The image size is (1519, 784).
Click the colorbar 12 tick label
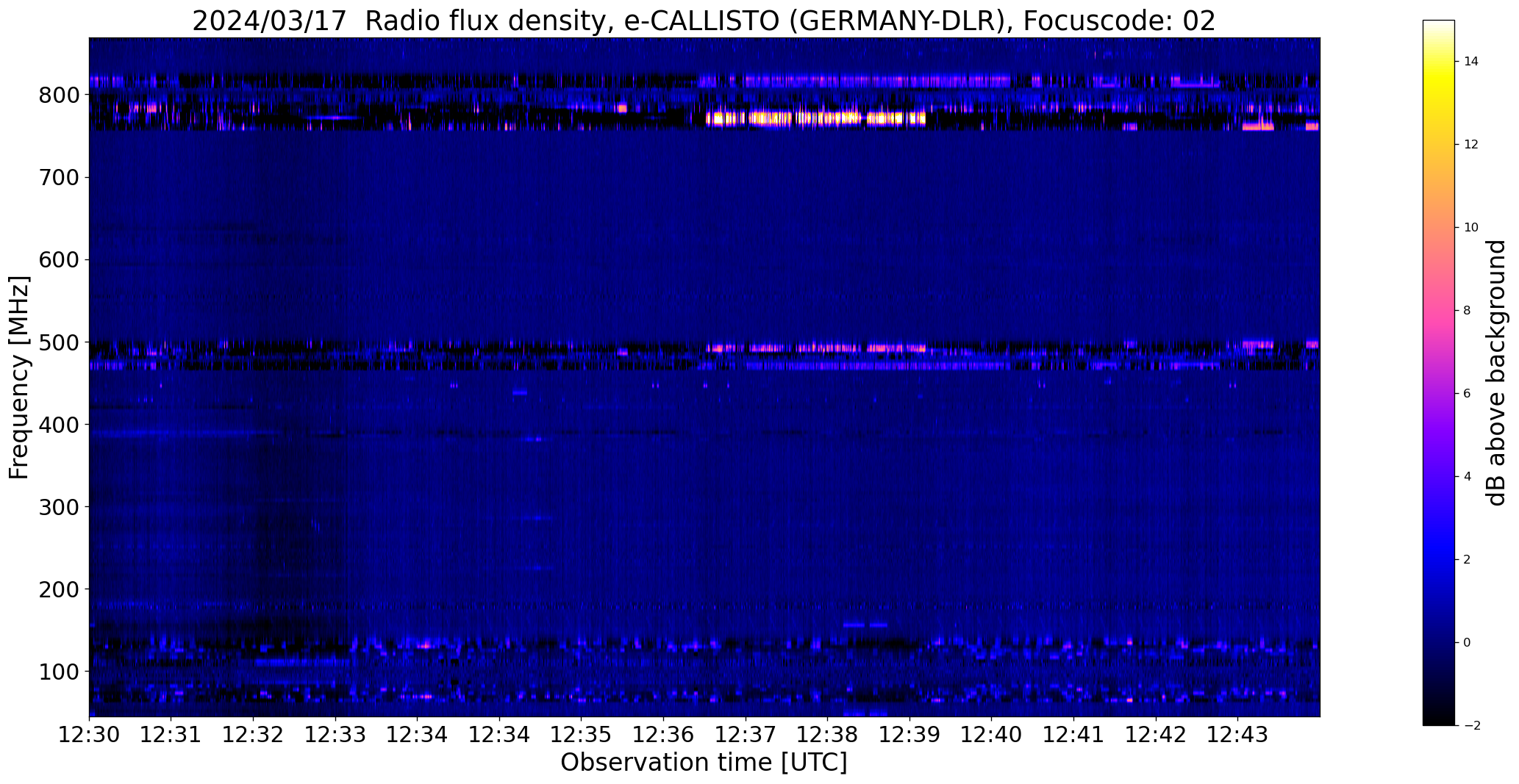click(x=1470, y=145)
